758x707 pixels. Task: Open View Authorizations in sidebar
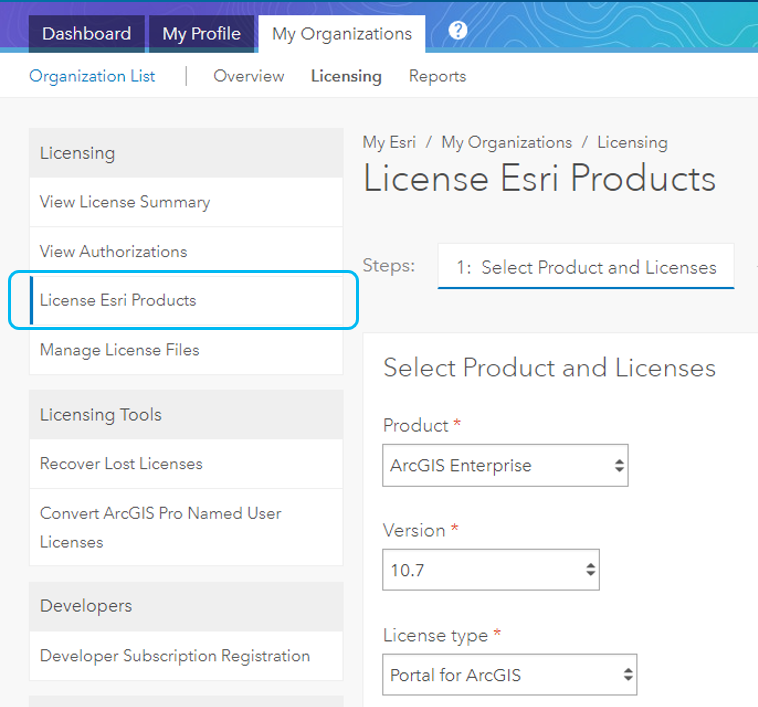[x=186, y=251]
